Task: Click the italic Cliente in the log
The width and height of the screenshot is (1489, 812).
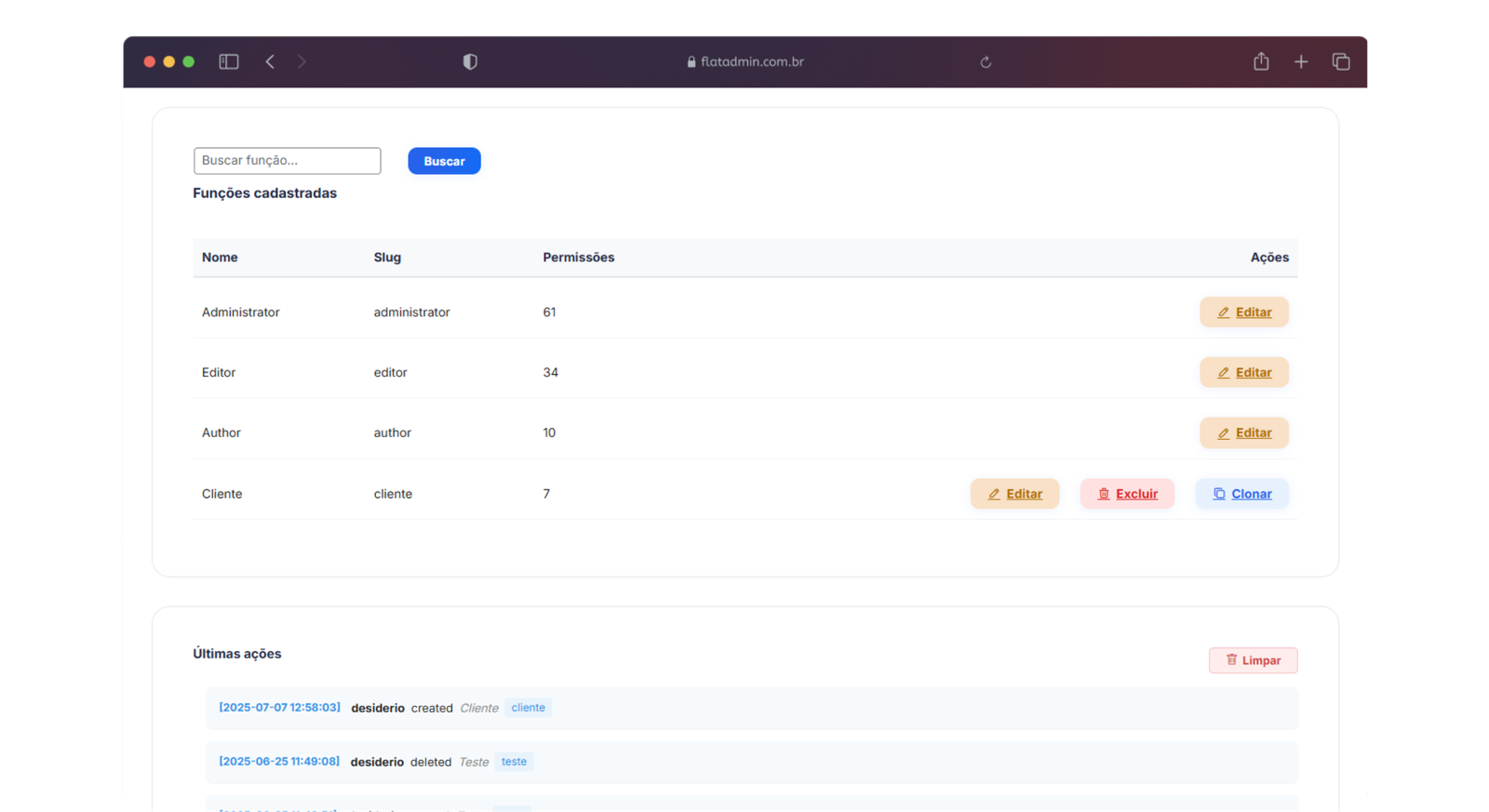Action: point(479,709)
